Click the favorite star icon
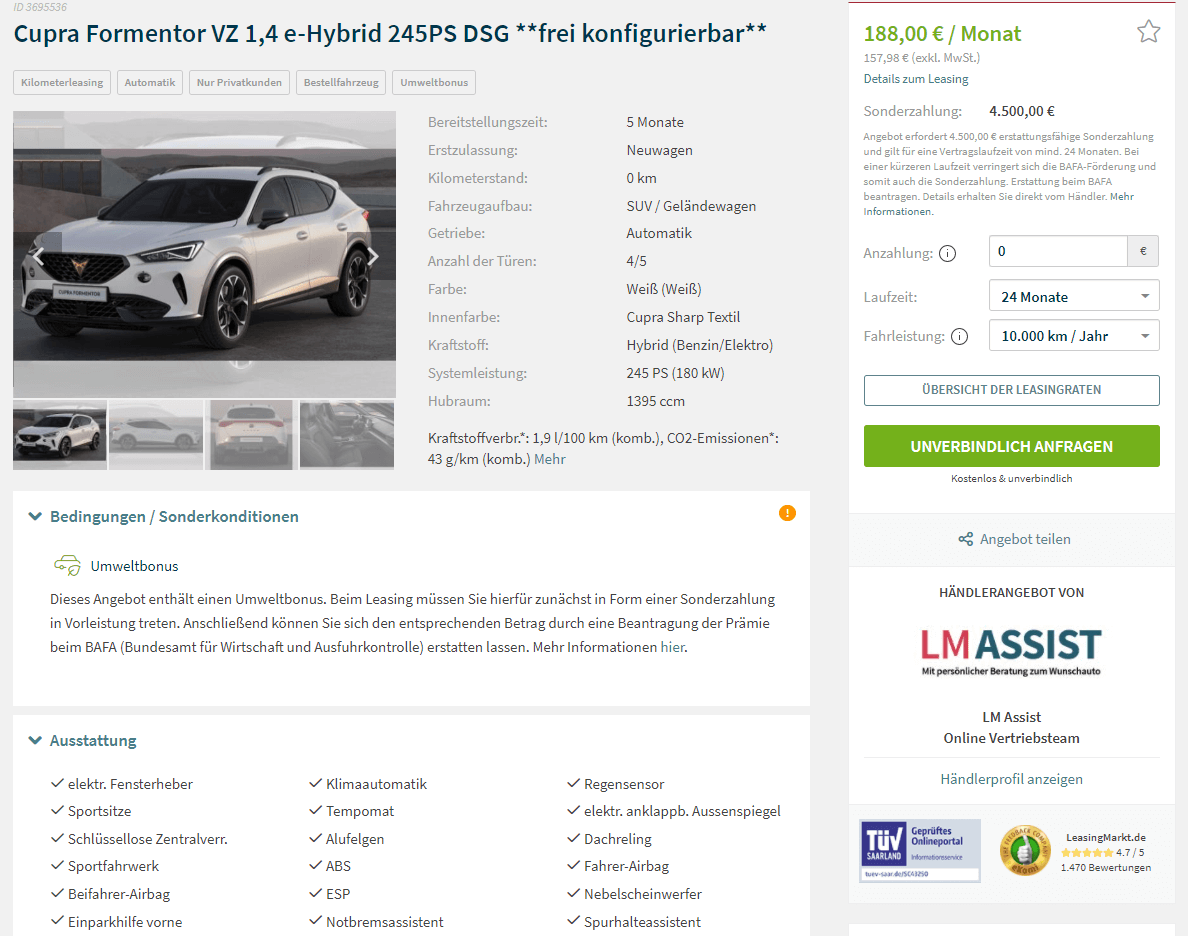Screen dimensions: 1188x936 1148,32
